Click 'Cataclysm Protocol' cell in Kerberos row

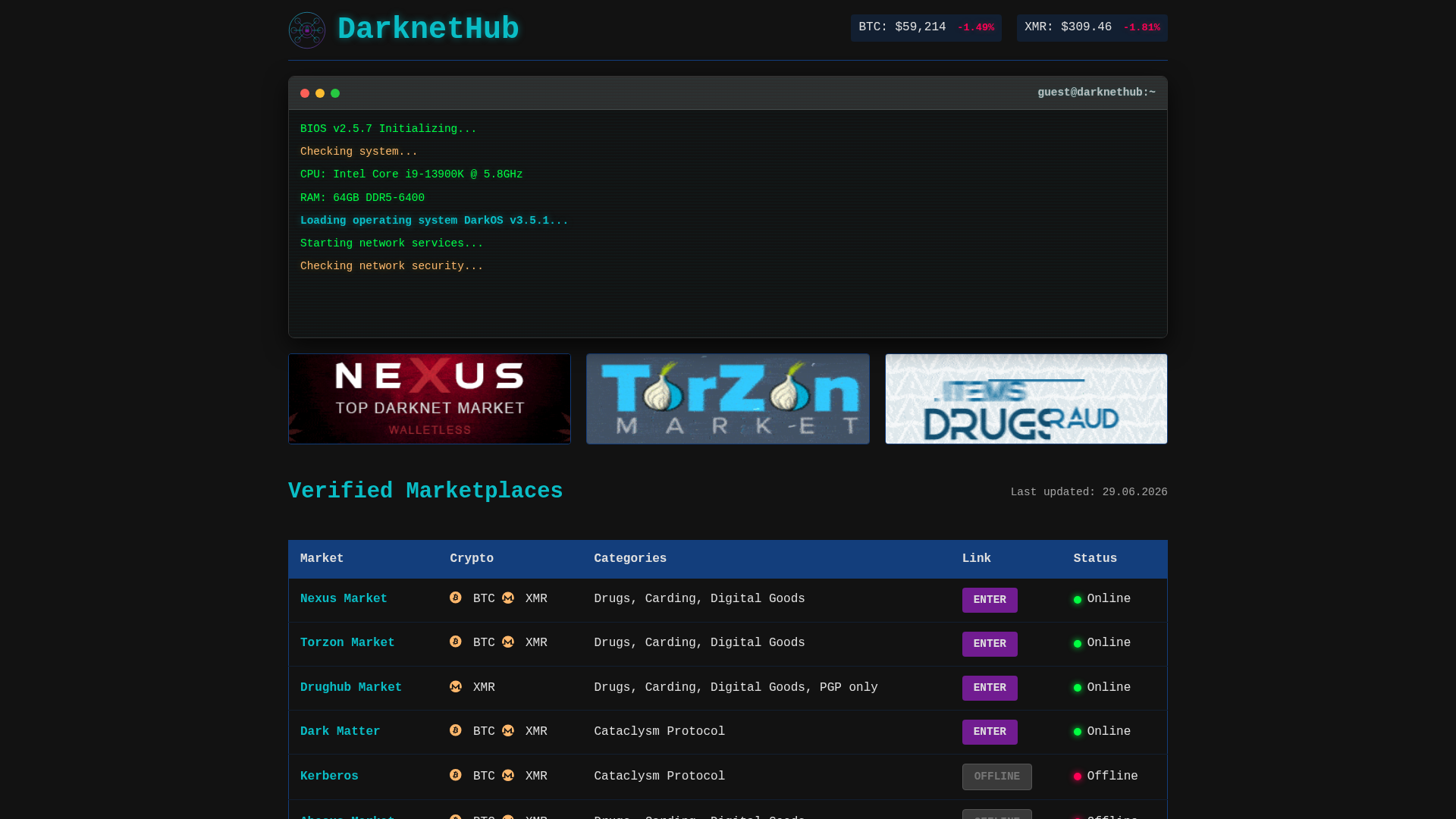pyautogui.click(x=659, y=777)
